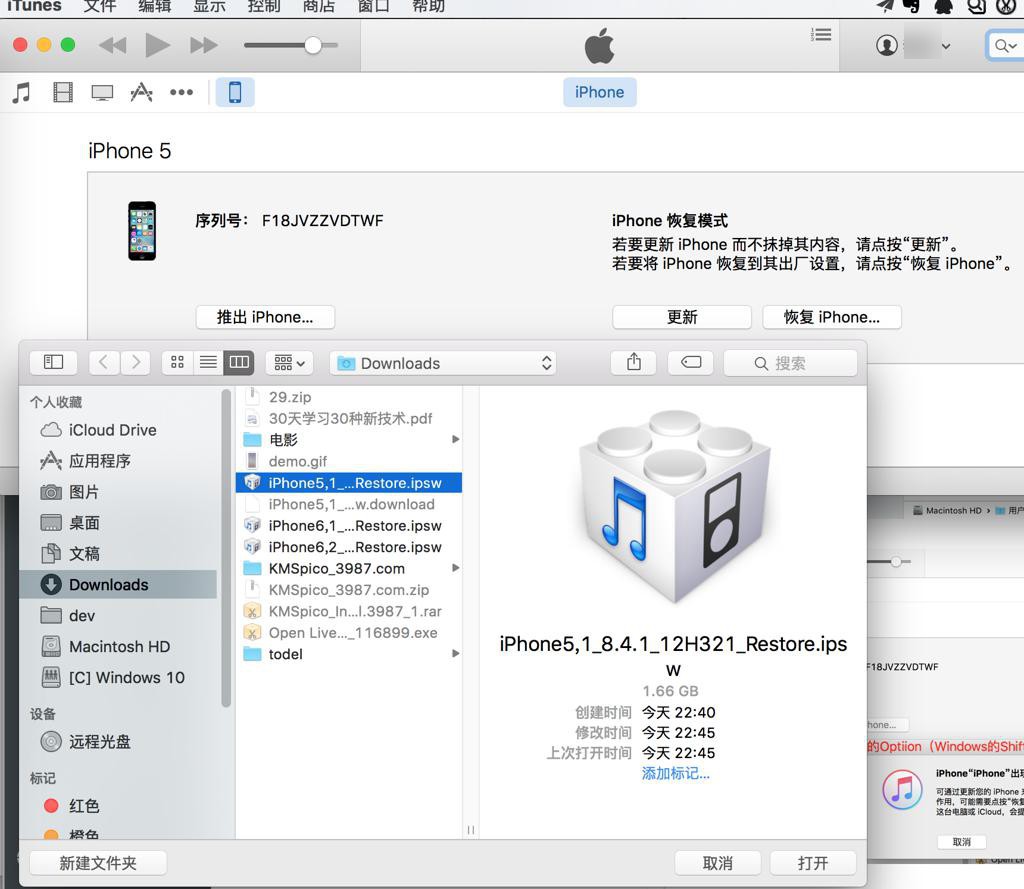This screenshot has height=889, width=1024.
Task: Click the rewind playback button
Action: 112,45
